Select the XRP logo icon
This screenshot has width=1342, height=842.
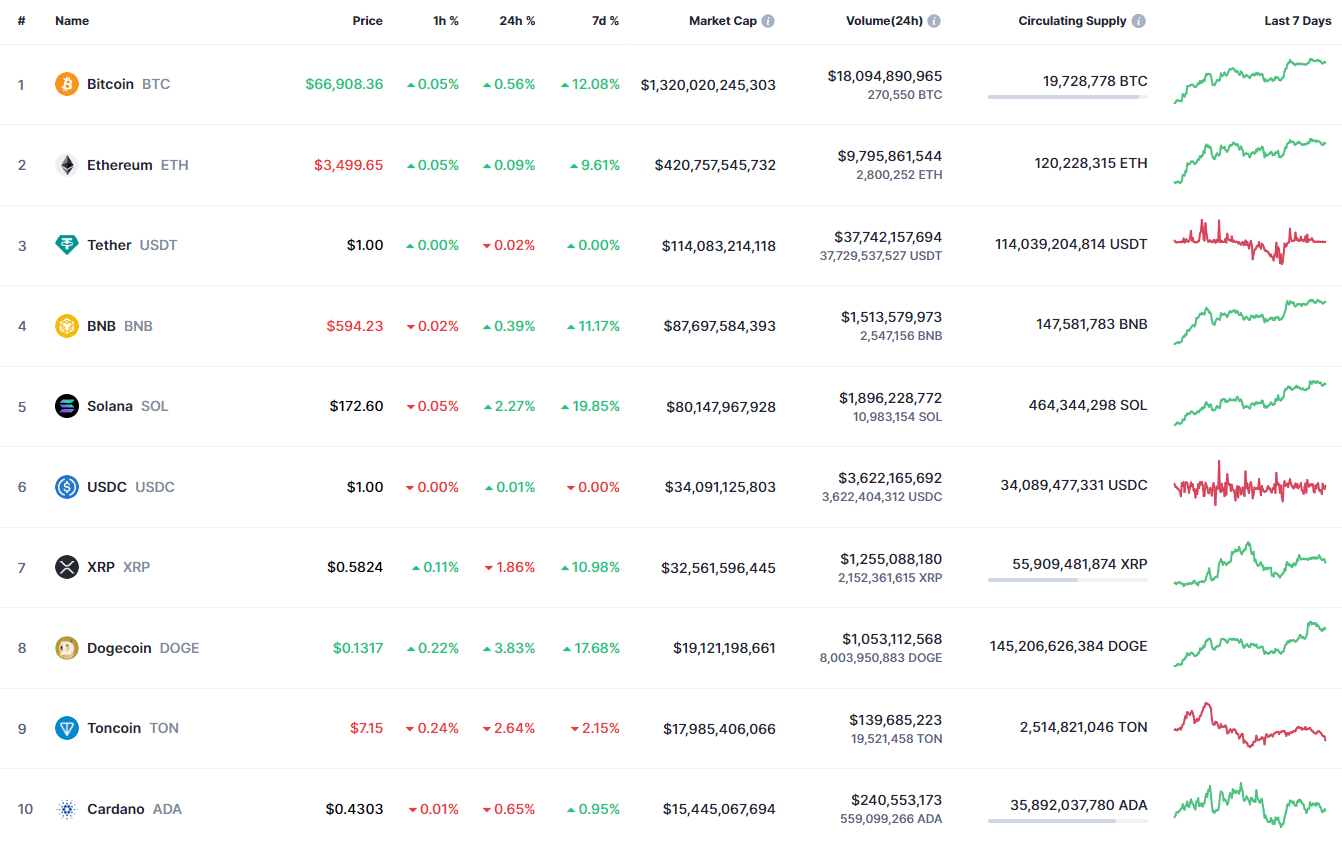pyautogui.click(x=66, y=567)
